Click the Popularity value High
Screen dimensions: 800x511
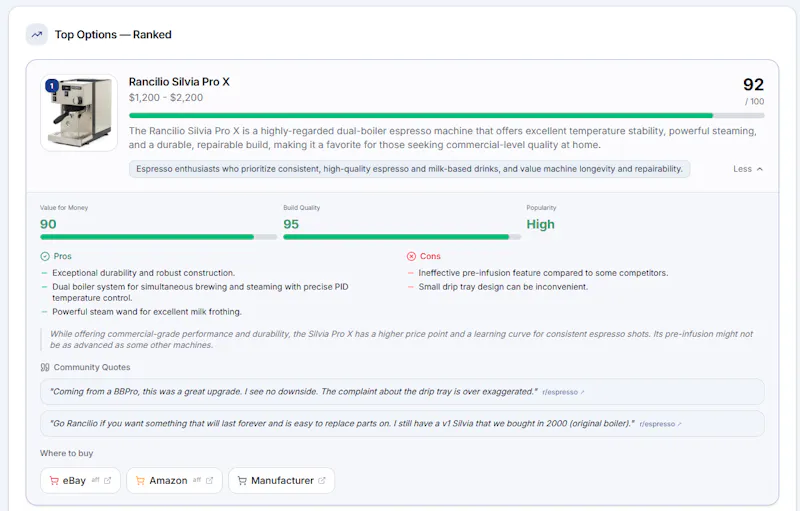pos(540,224)
